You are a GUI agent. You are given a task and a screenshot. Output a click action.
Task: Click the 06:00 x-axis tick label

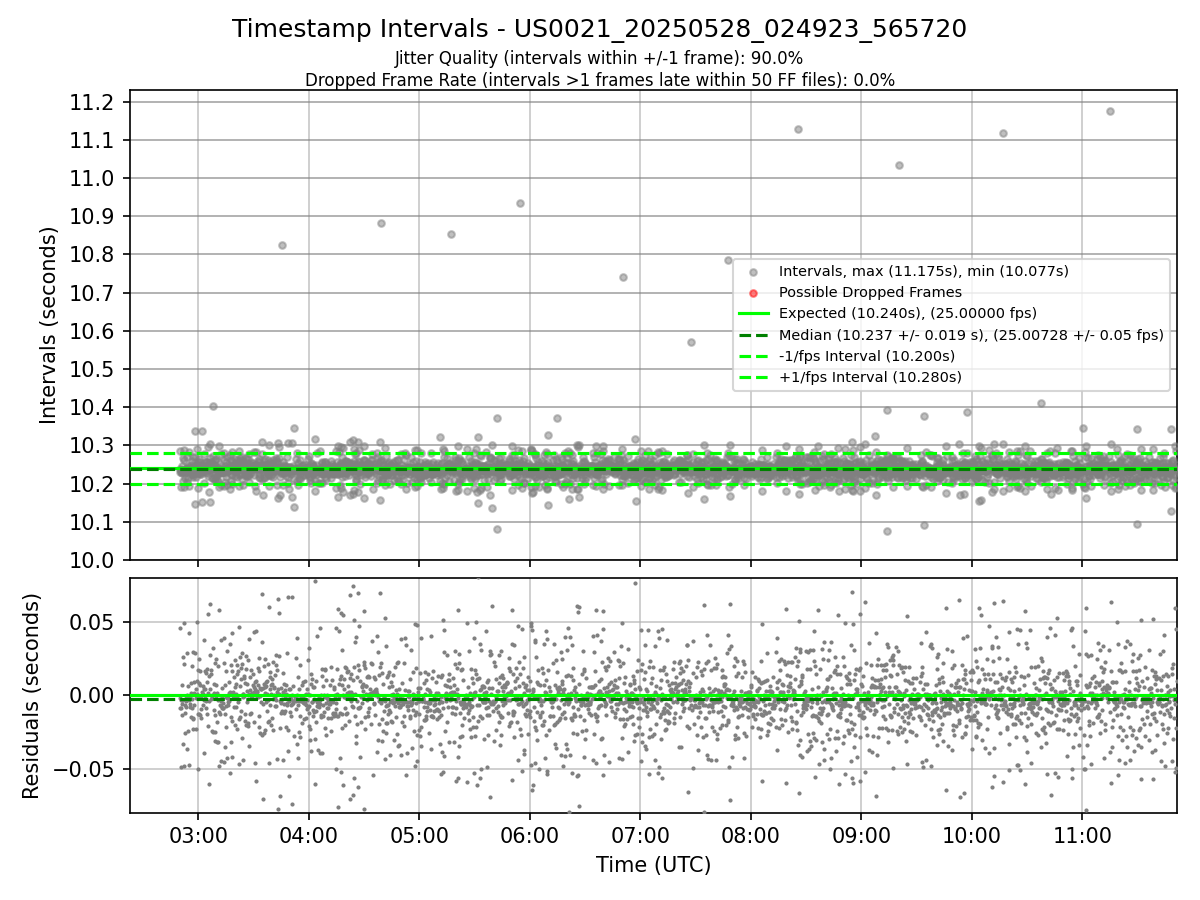[529, 835]
